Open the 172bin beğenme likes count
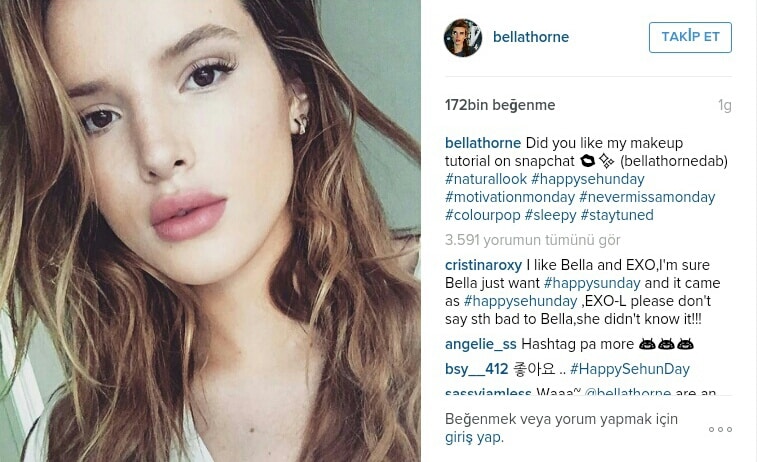Image resolution: width=757 pixels, height=462 pixels. 500,105
